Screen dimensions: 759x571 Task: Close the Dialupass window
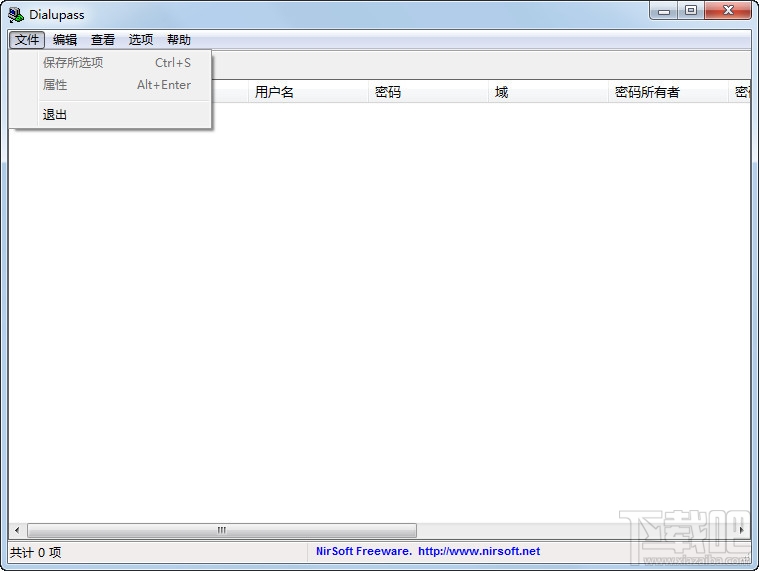[x=729, y=11]
